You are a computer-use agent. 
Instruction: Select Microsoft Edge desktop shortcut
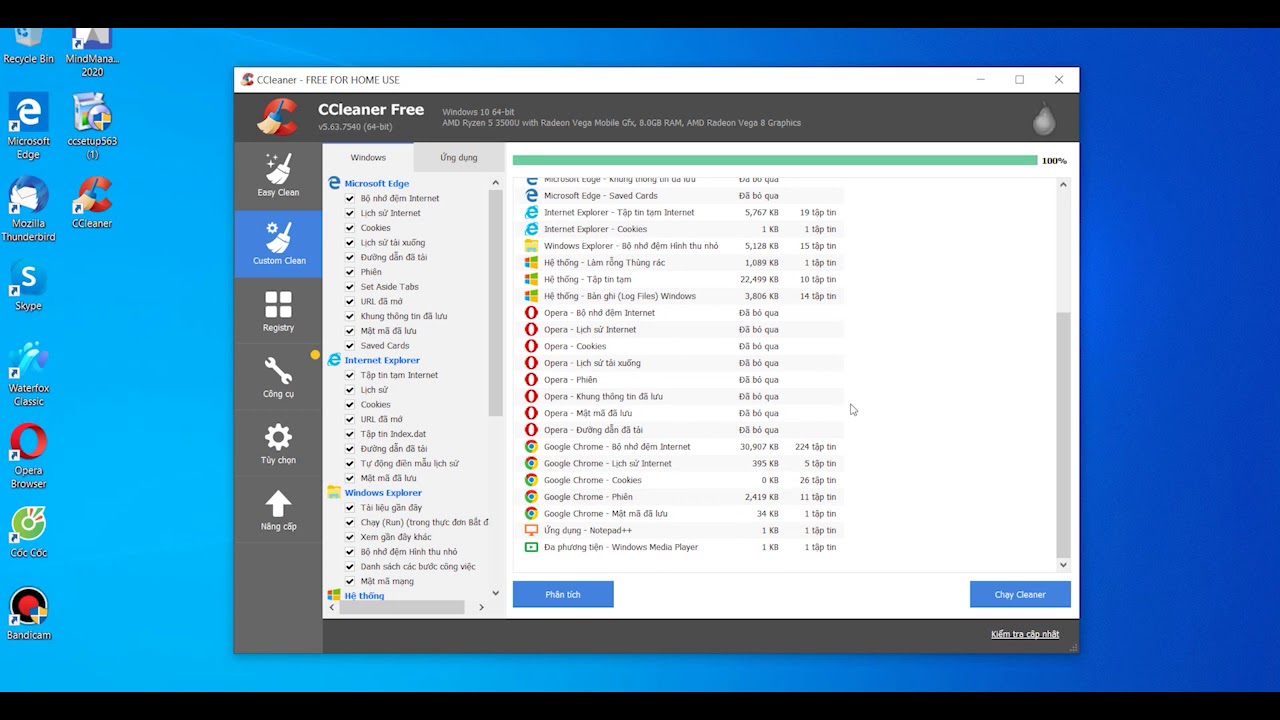tap(29, 127)
